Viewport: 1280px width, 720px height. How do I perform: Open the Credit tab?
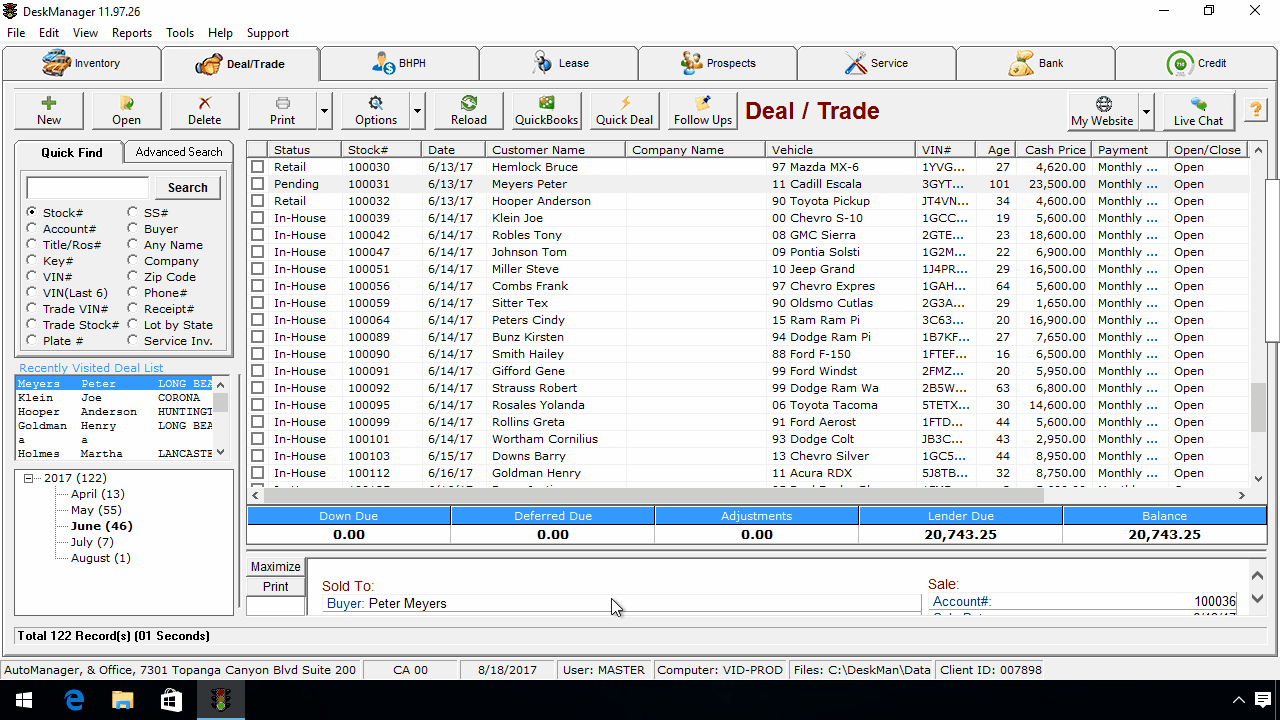(1196, 63)
